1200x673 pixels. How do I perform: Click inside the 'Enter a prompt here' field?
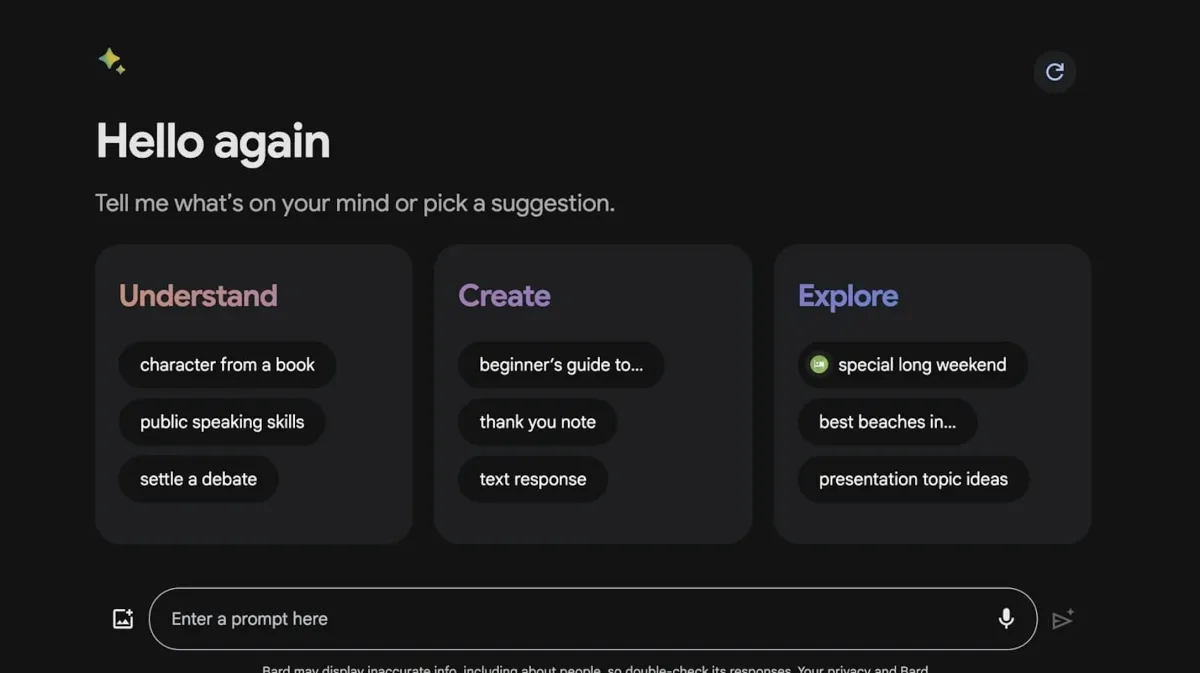point(593,619)
